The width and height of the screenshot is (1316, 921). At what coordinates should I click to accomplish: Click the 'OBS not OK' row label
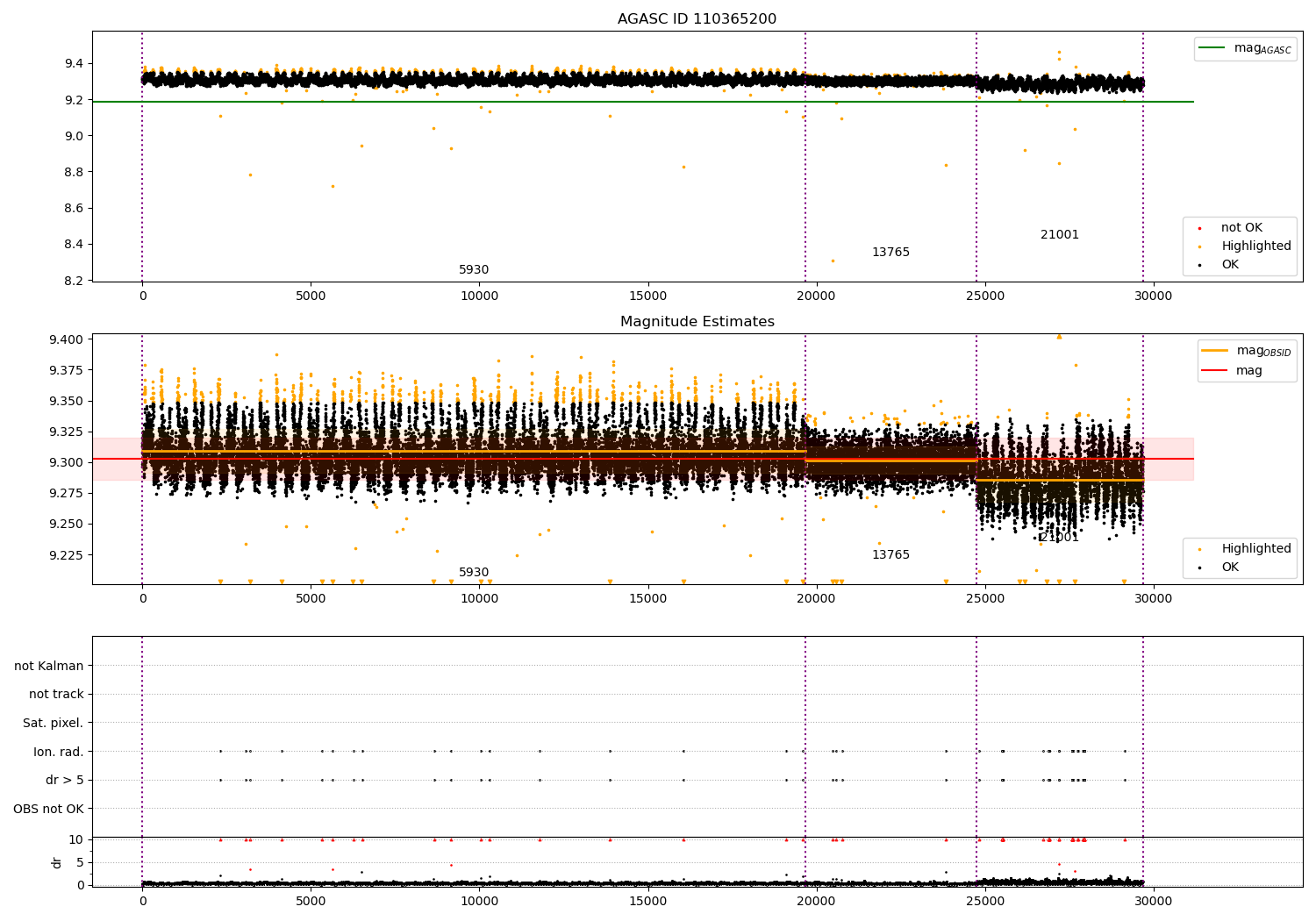48,809
